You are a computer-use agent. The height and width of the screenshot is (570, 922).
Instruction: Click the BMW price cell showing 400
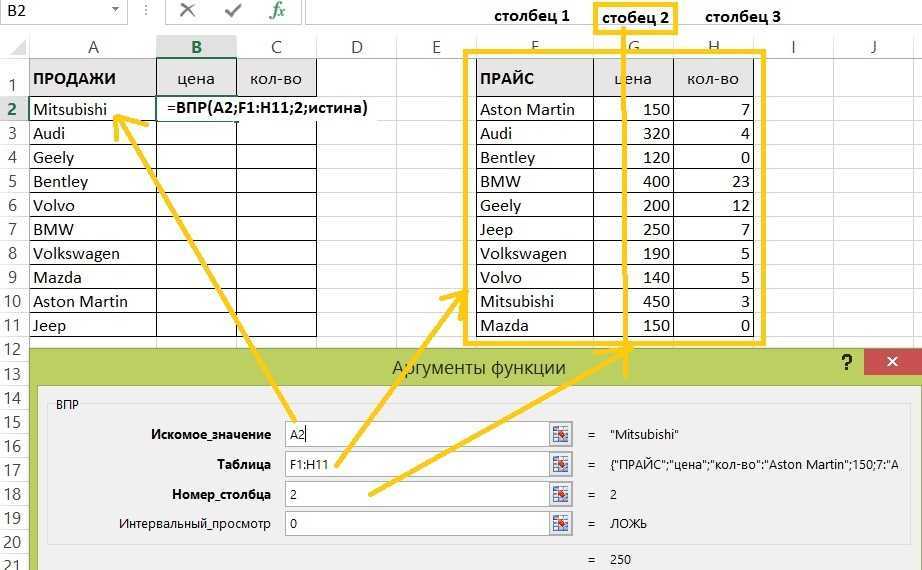(x=633, y=181)
